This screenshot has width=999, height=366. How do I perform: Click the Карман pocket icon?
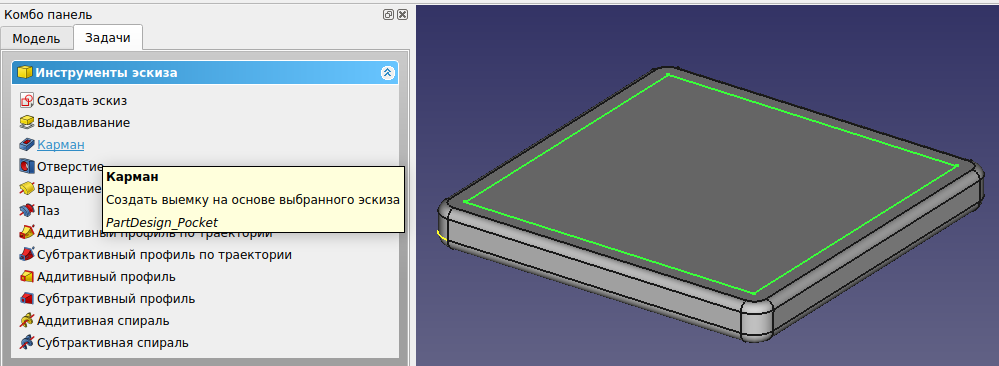(x=27, y=145)
